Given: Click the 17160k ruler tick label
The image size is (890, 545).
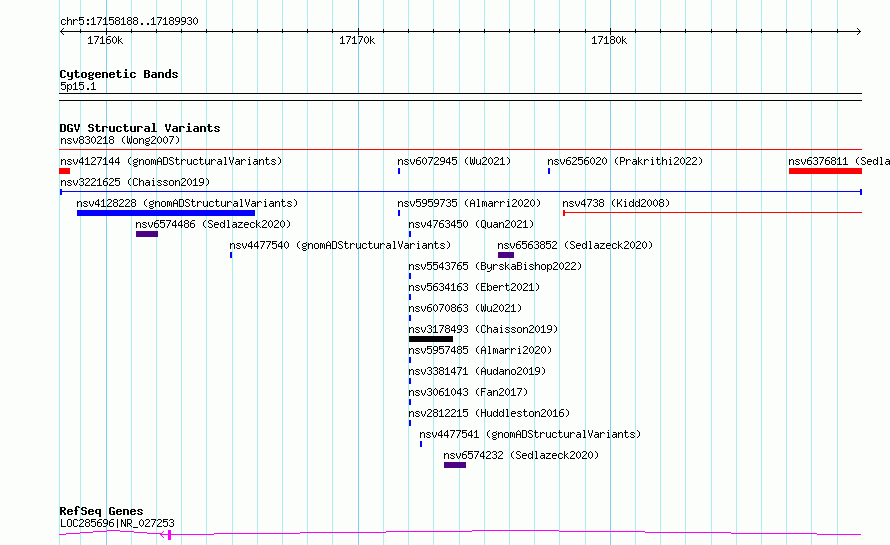Looking at the screenshot, I should coord(105,40).
